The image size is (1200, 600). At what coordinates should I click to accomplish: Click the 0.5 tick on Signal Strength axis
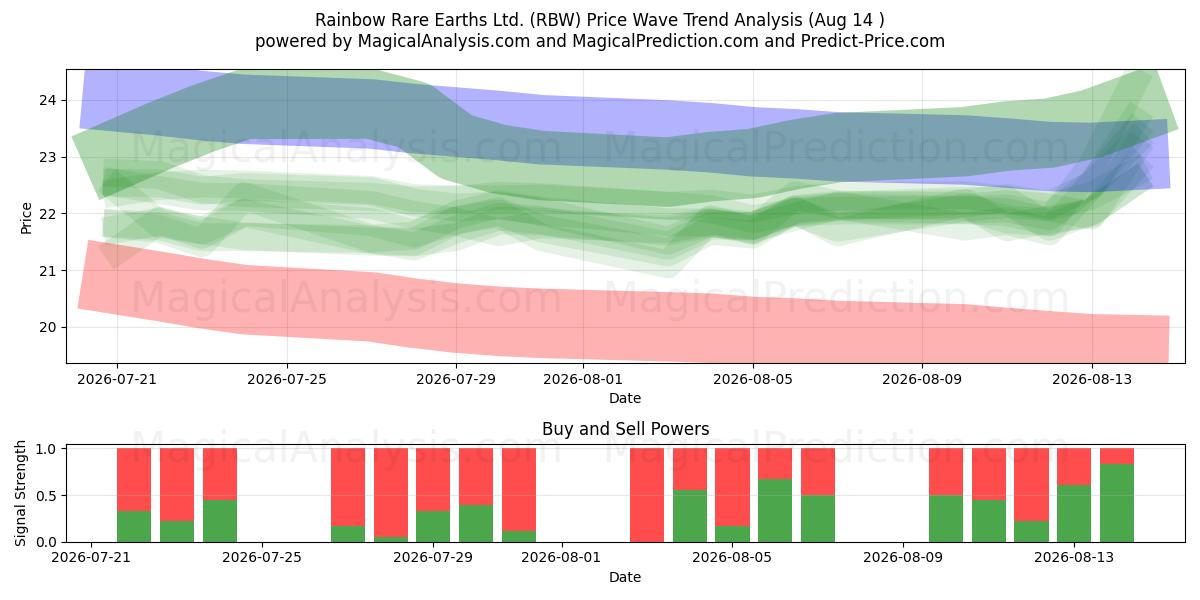tap(47, 496)
